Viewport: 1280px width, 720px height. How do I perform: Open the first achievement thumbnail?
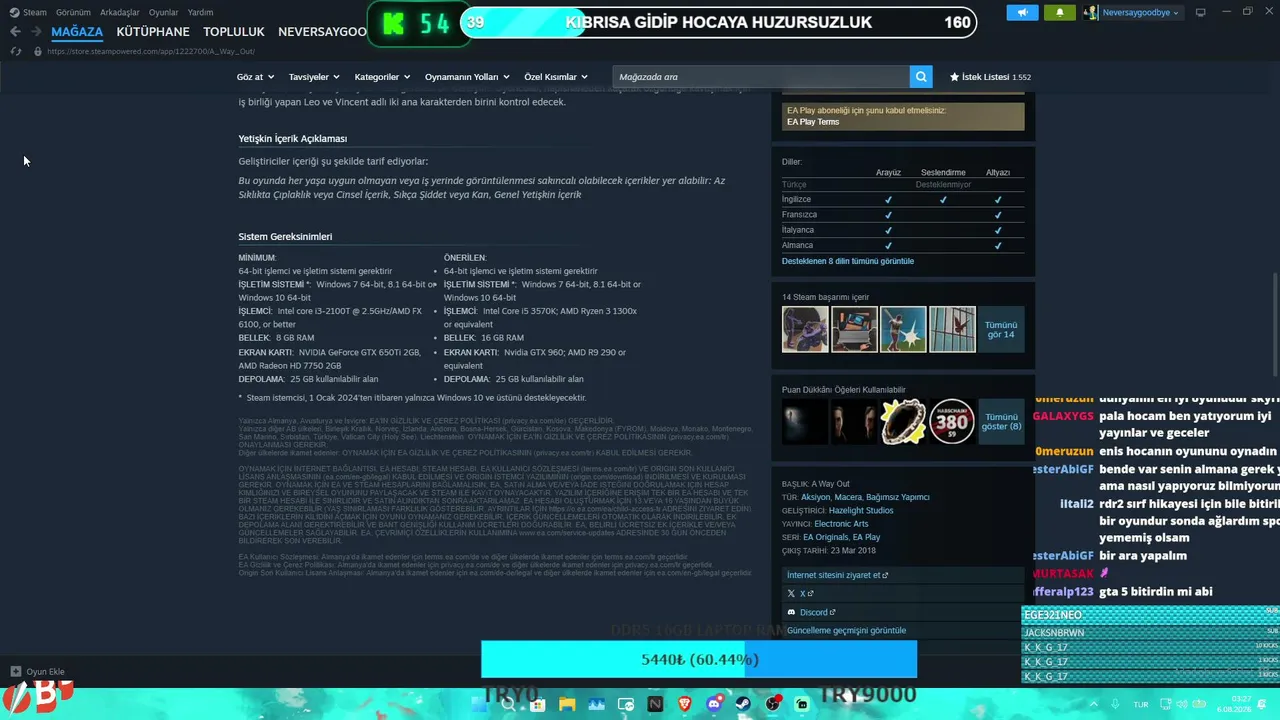click(805, 329)
